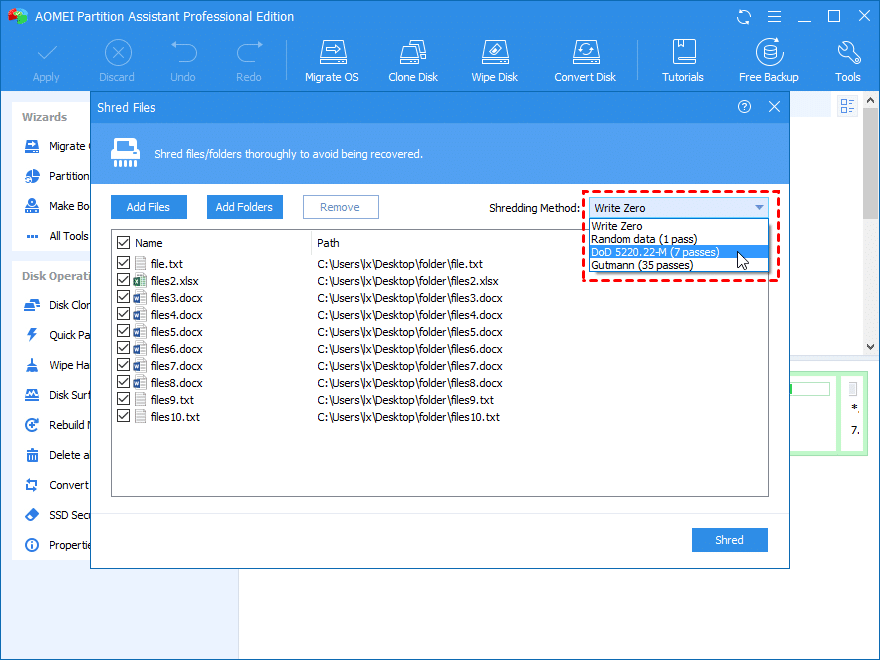Click the Discard toolbar icon

tap(118, 53)
